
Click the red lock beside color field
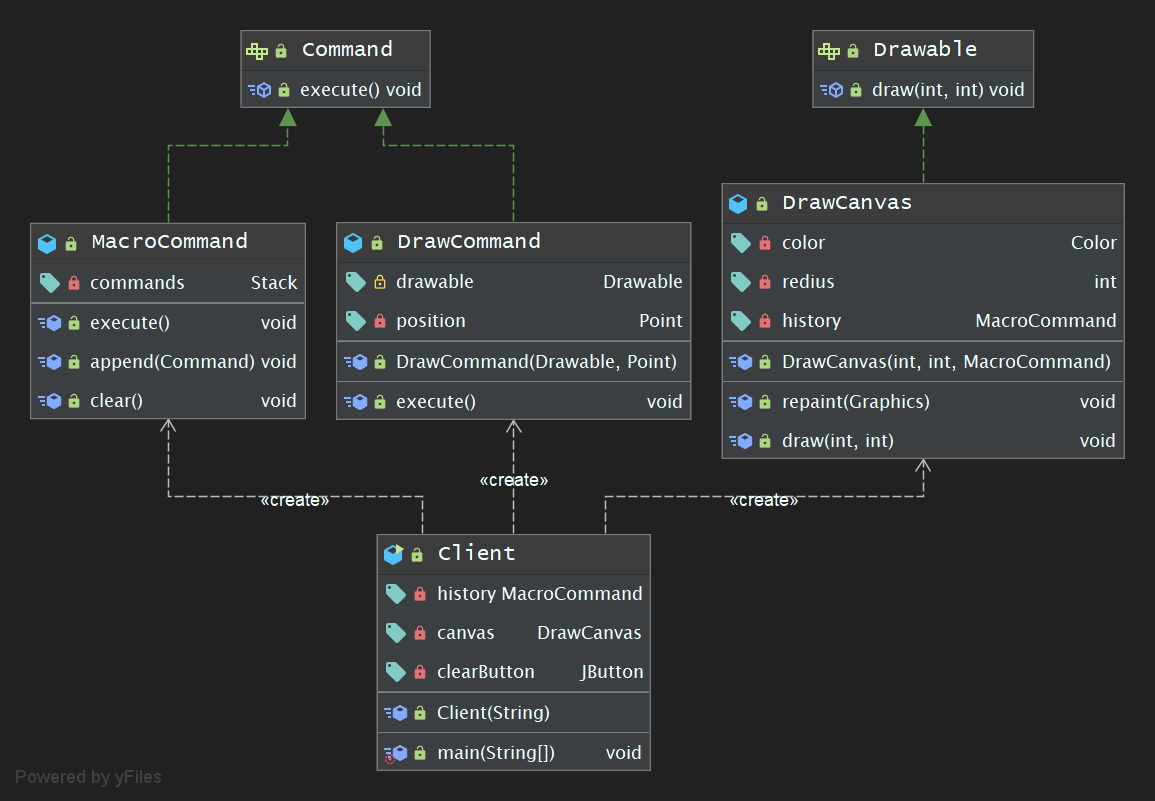(765, 243)
